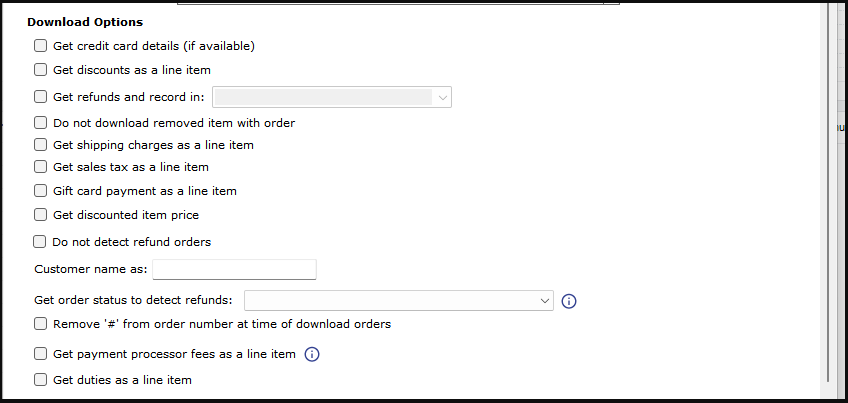This screenshot has height=403, width=848.
Task: Click info icon beside order status dropdown
Action: point(570,301)
